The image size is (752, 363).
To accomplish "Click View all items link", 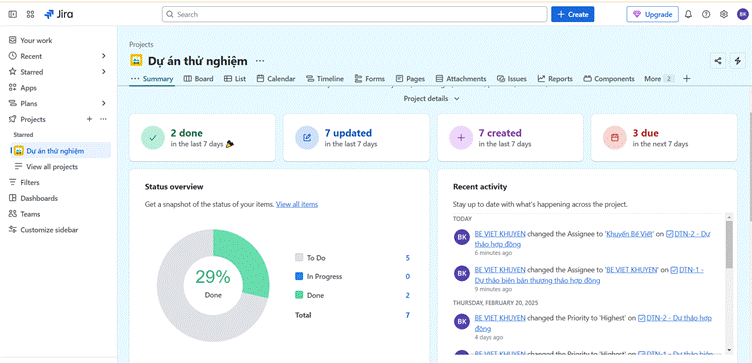I will pos(297,204).
